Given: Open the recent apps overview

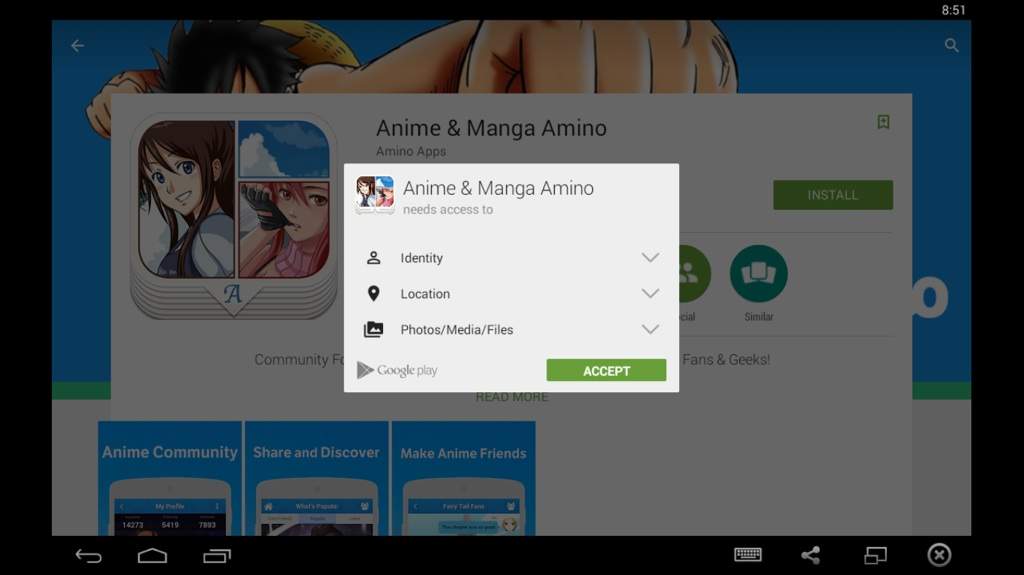Looking at the screenshot, I should pyautogui.click(x=217, y=555).
